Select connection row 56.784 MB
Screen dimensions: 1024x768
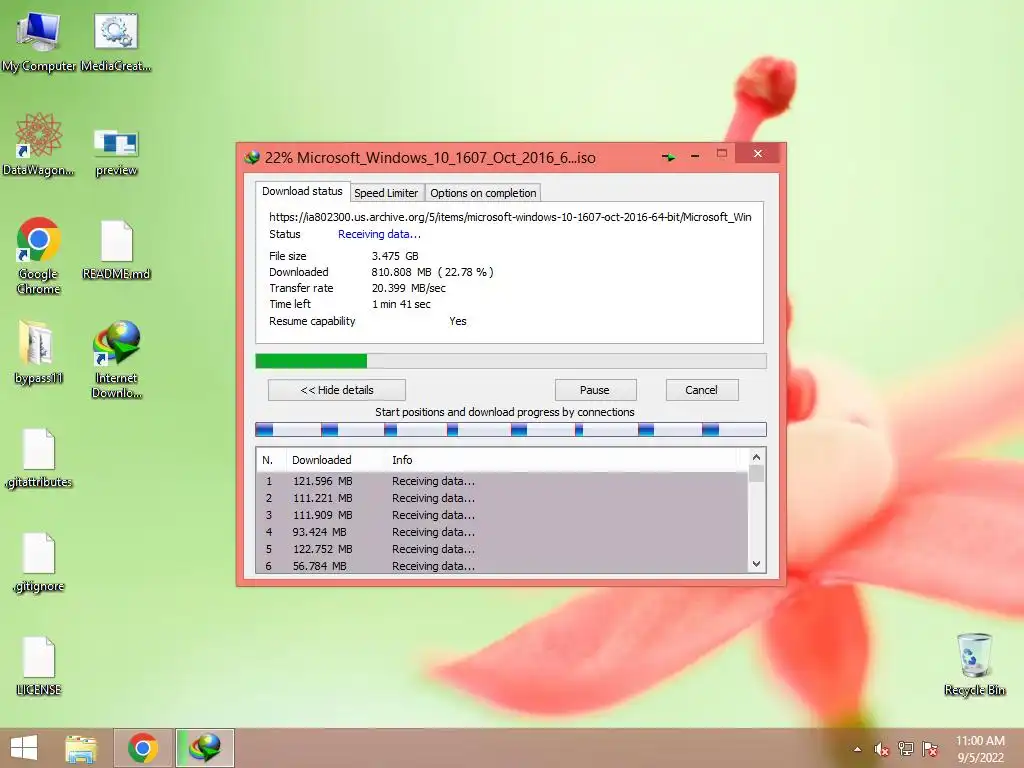[502, 566]
